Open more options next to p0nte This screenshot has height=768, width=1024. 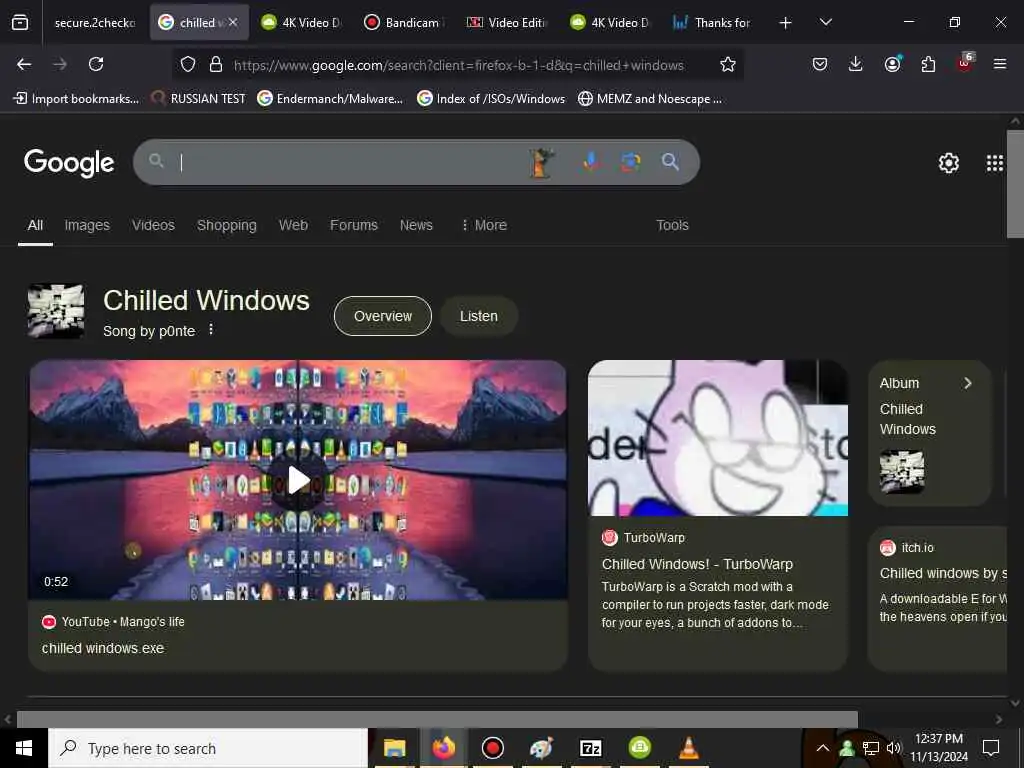pyautogui.click(x=210, y=329)
